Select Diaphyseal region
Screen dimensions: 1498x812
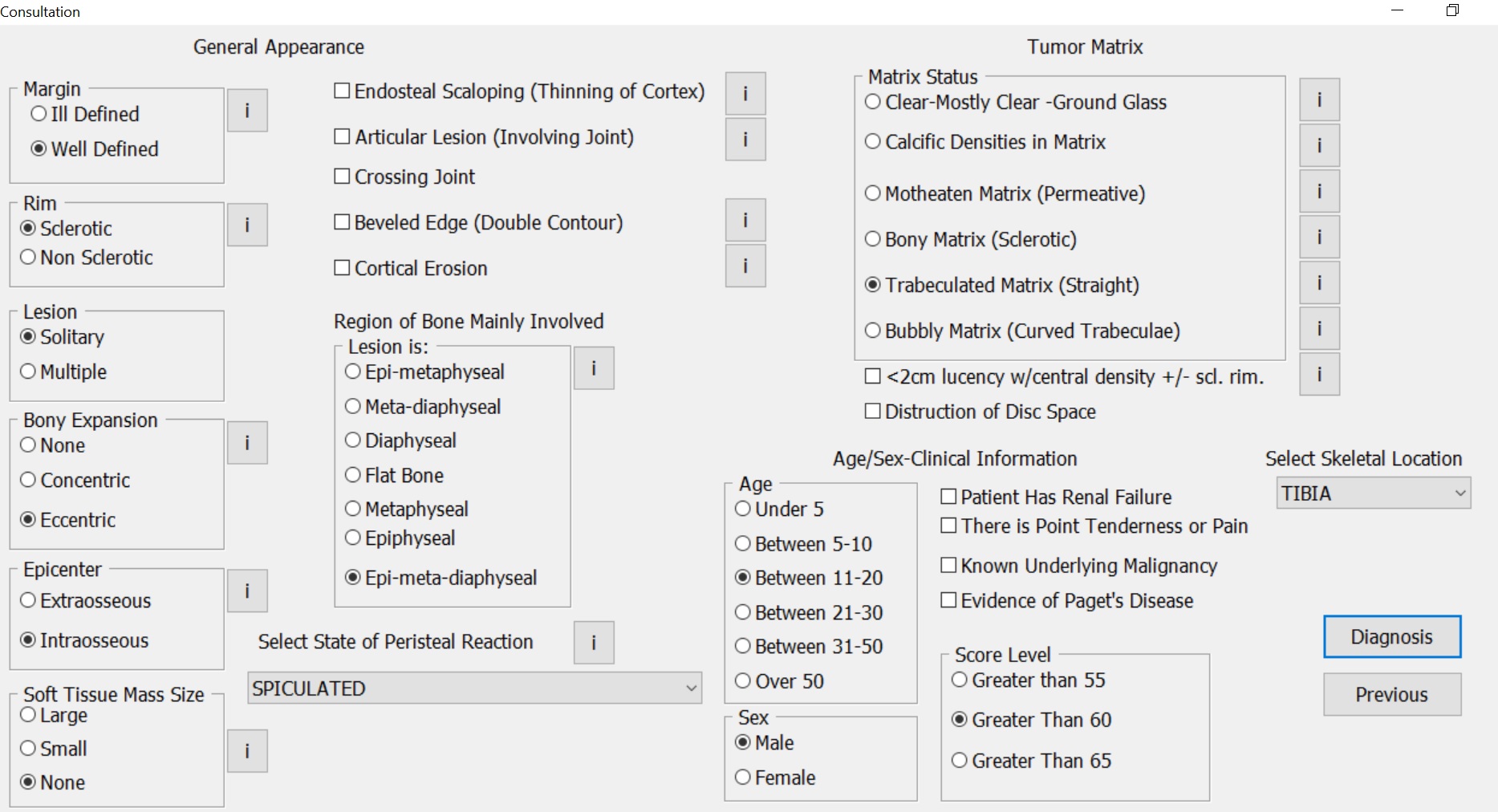[x=400, y=440]
